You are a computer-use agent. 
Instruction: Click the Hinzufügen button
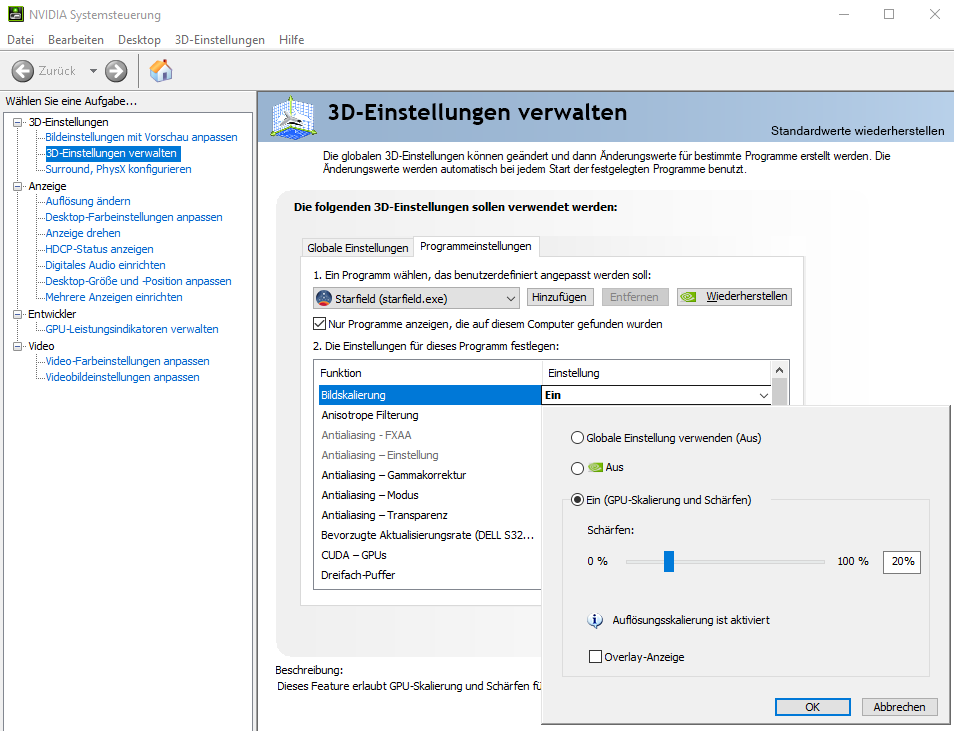(559, 297)
